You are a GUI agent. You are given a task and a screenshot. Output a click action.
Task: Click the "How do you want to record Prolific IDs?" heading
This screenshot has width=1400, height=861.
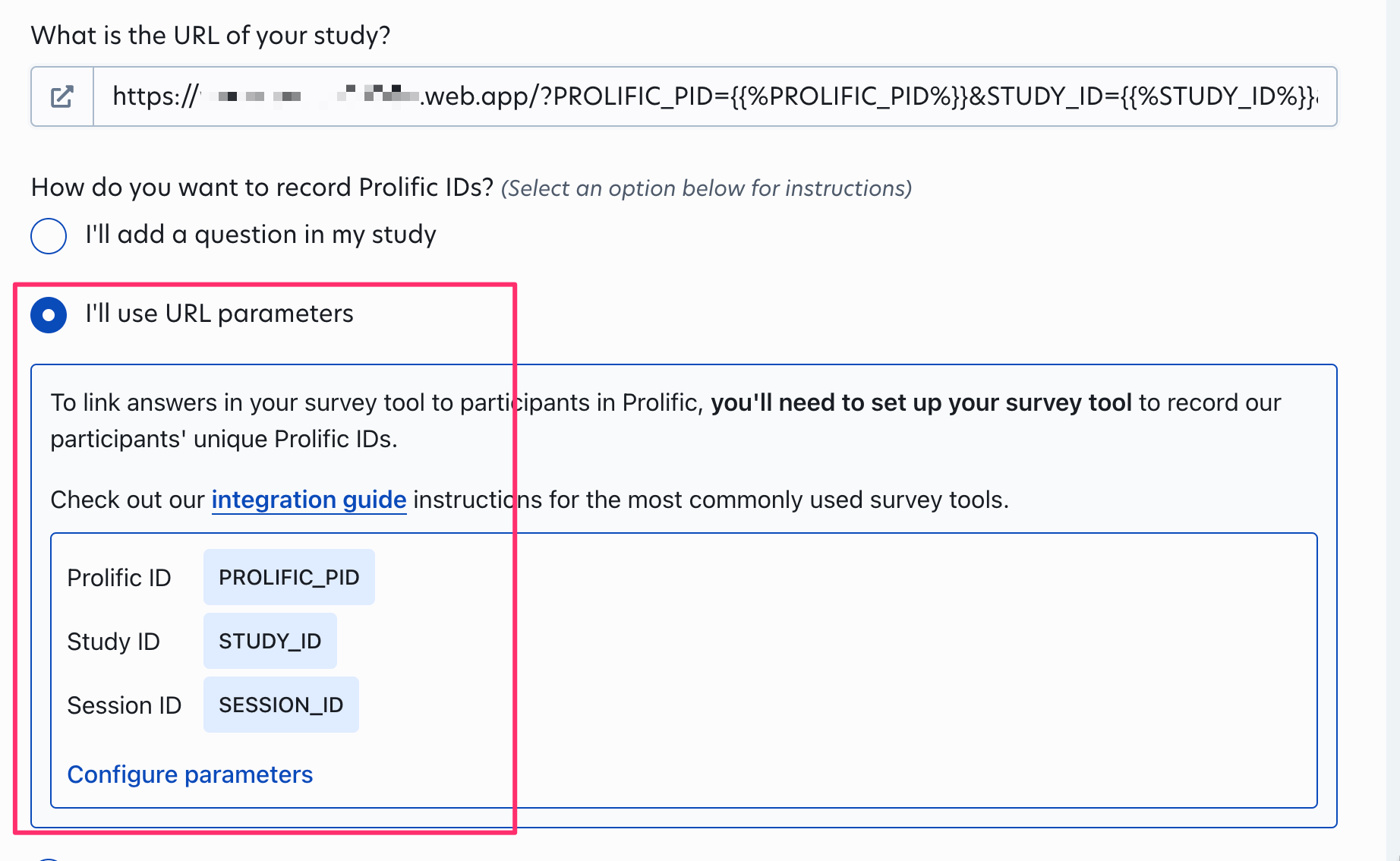(262, 187)
